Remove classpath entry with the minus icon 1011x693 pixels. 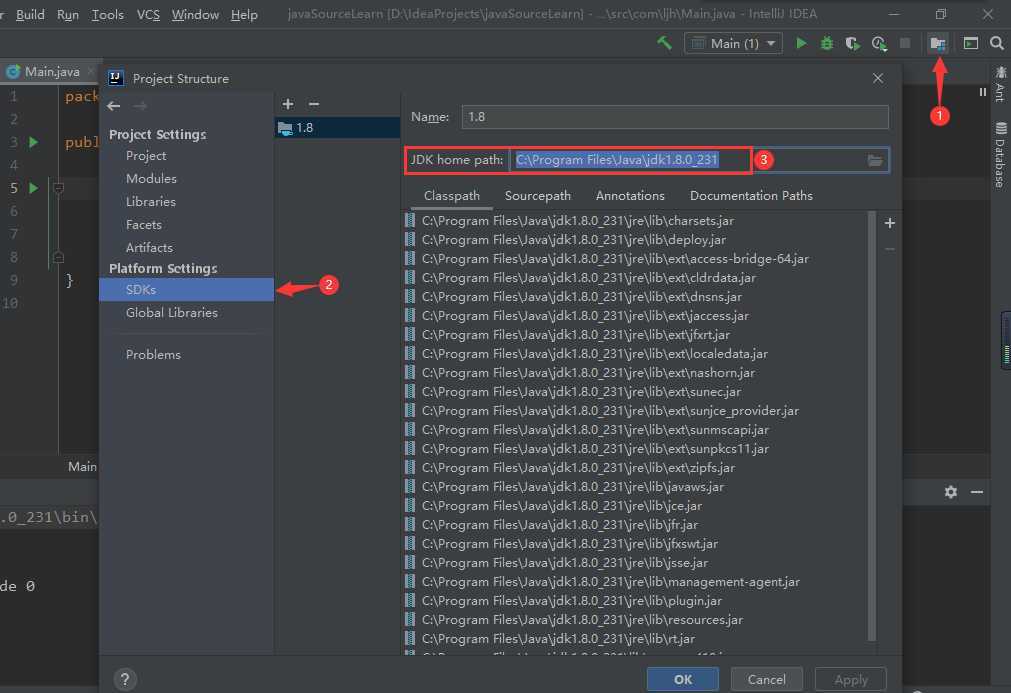coord(890,249)
